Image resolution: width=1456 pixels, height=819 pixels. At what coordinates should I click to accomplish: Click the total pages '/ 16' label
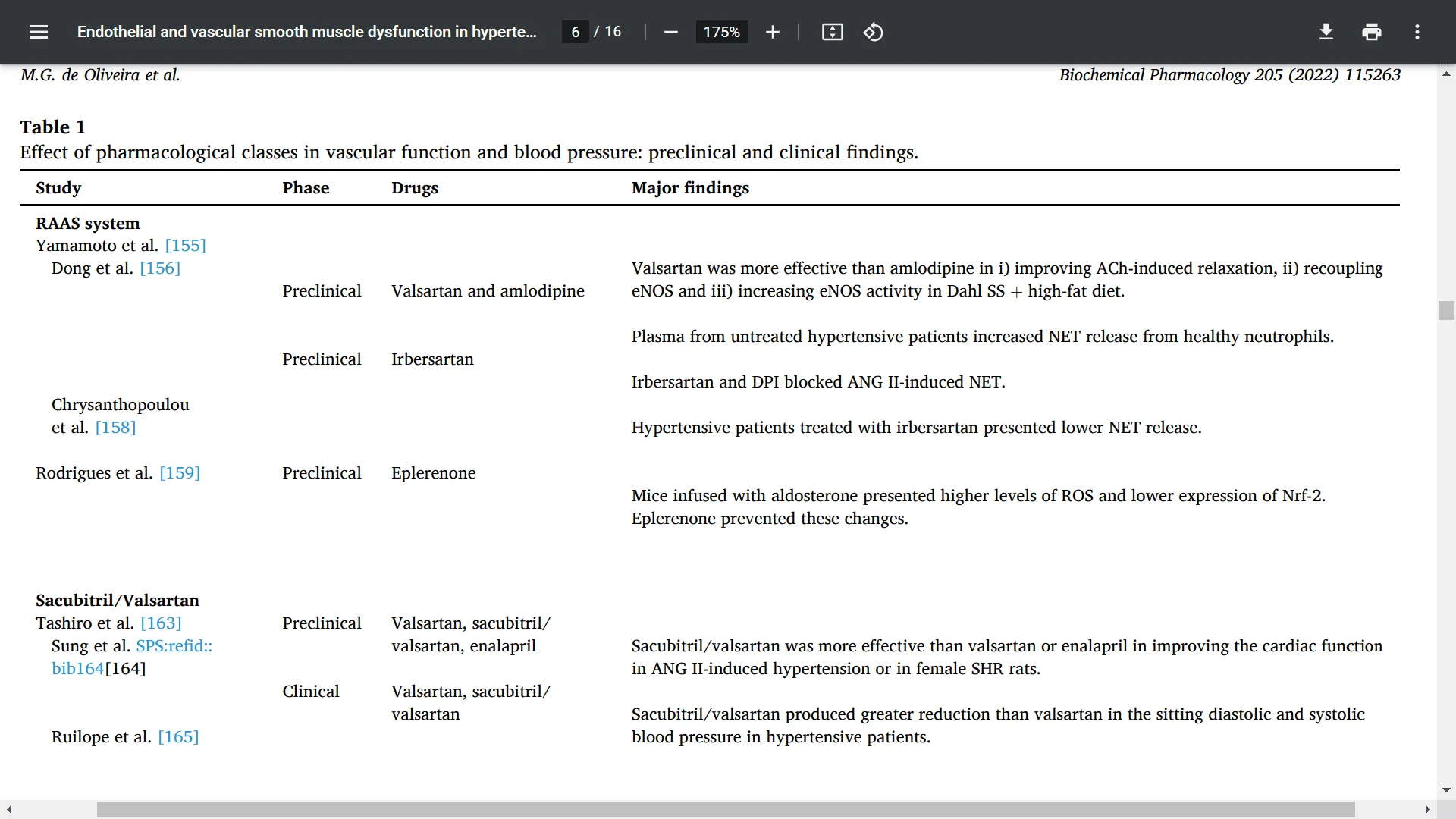607,32
